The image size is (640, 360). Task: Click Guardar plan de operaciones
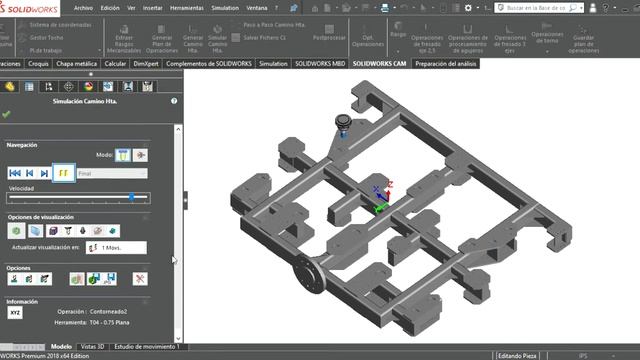[583, 39]
